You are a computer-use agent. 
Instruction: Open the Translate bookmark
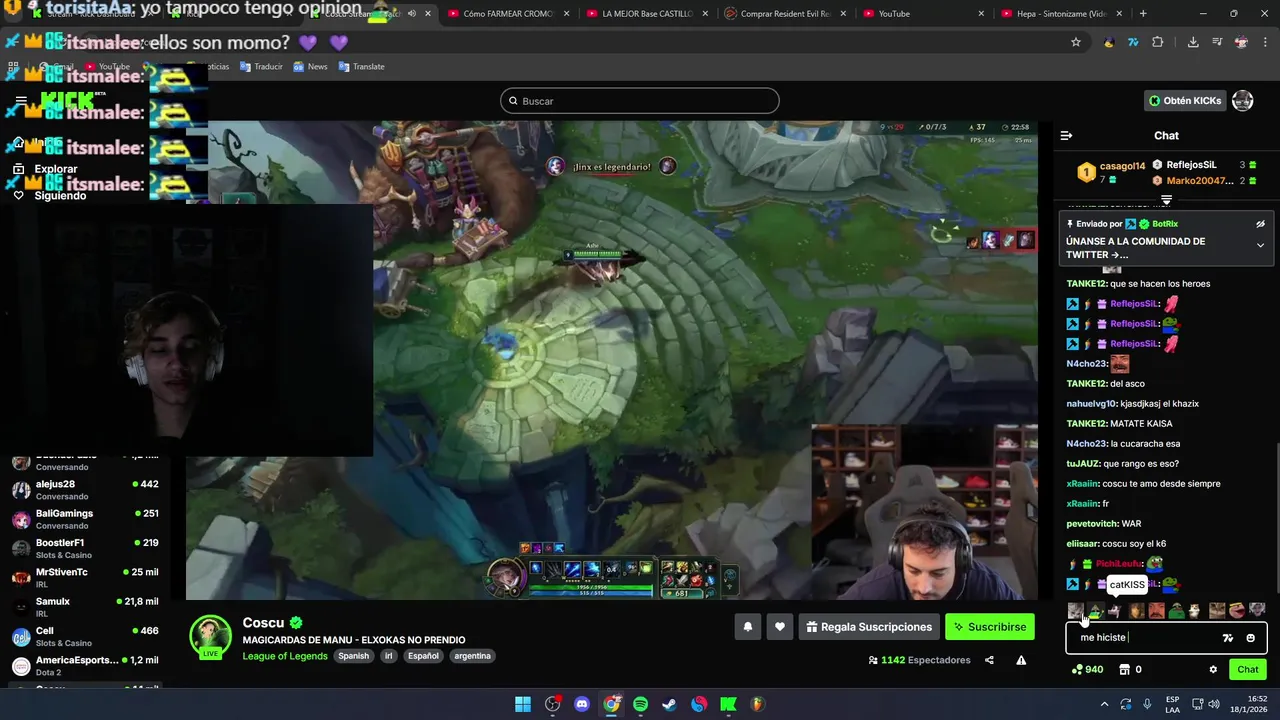[x=361, y=67]
